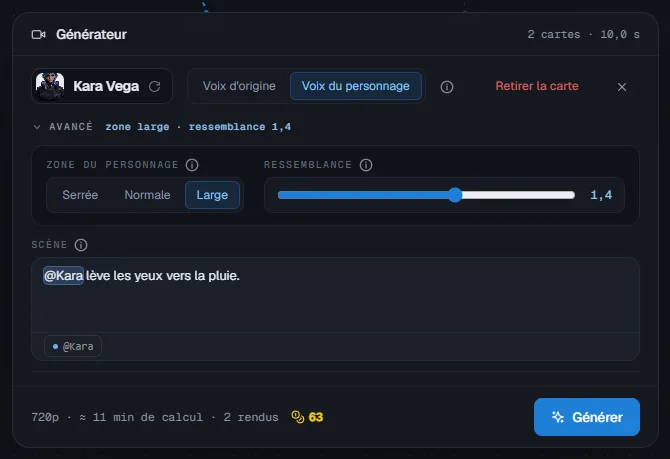Click the video camera icon beside Générateur

38,35
